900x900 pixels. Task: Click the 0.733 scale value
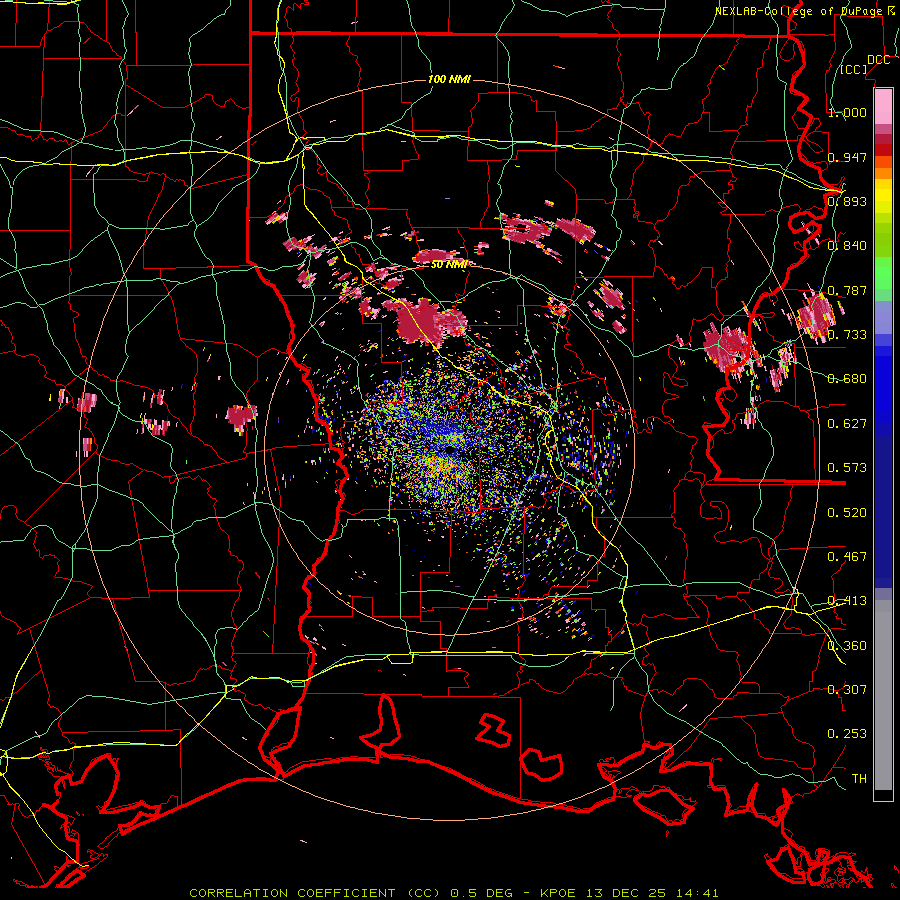pos(847,335)
